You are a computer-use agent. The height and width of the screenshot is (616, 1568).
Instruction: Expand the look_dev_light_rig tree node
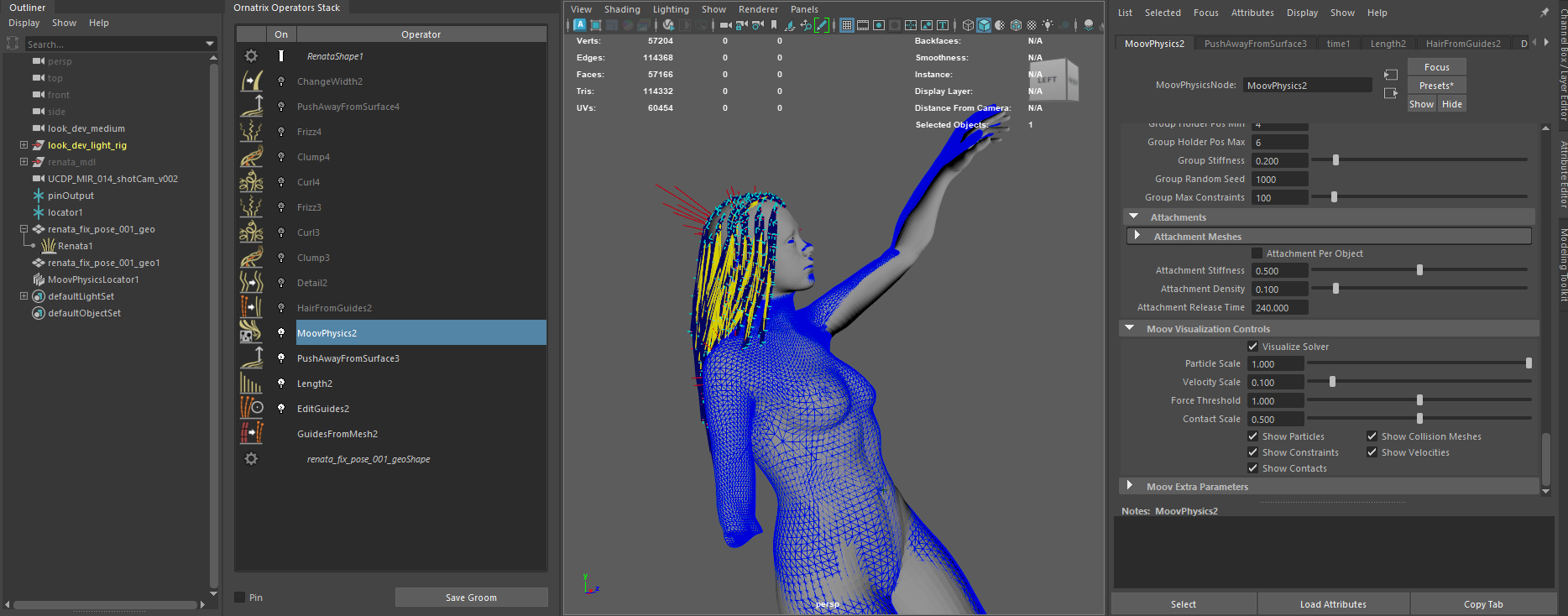click(x=24, y=145)
